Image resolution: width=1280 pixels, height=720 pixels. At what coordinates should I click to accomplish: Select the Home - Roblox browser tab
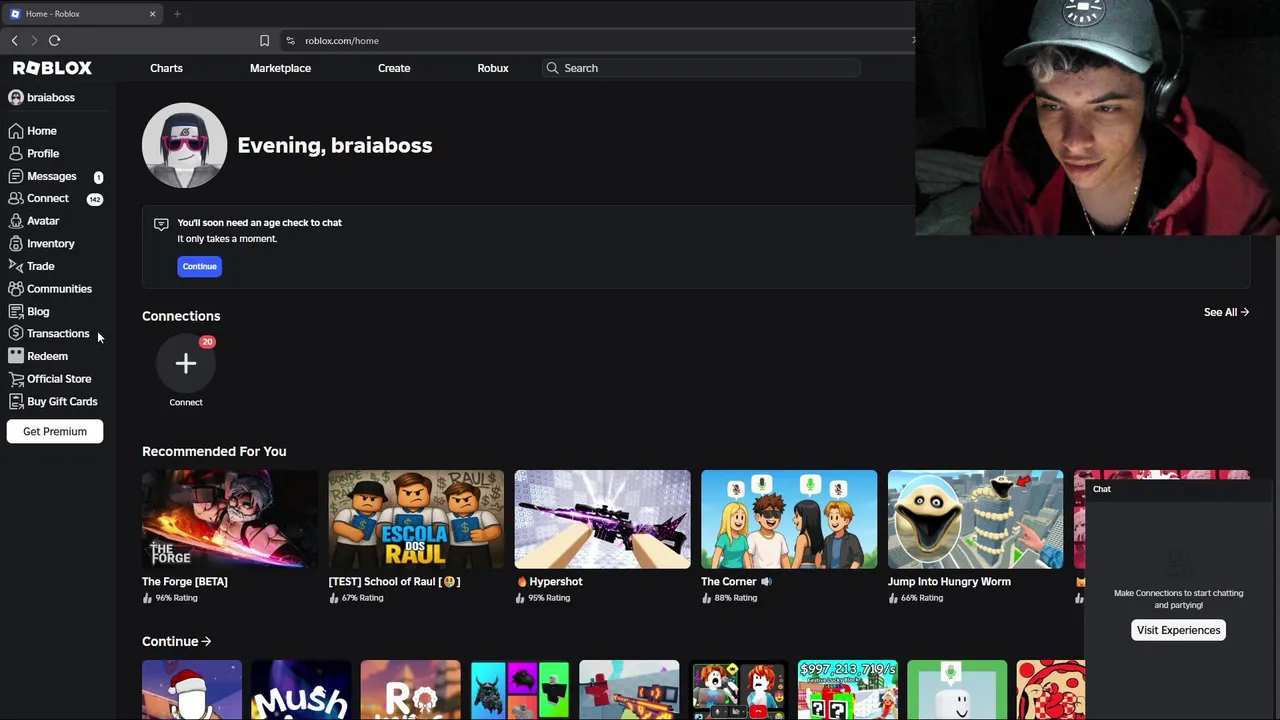[82, 14]
